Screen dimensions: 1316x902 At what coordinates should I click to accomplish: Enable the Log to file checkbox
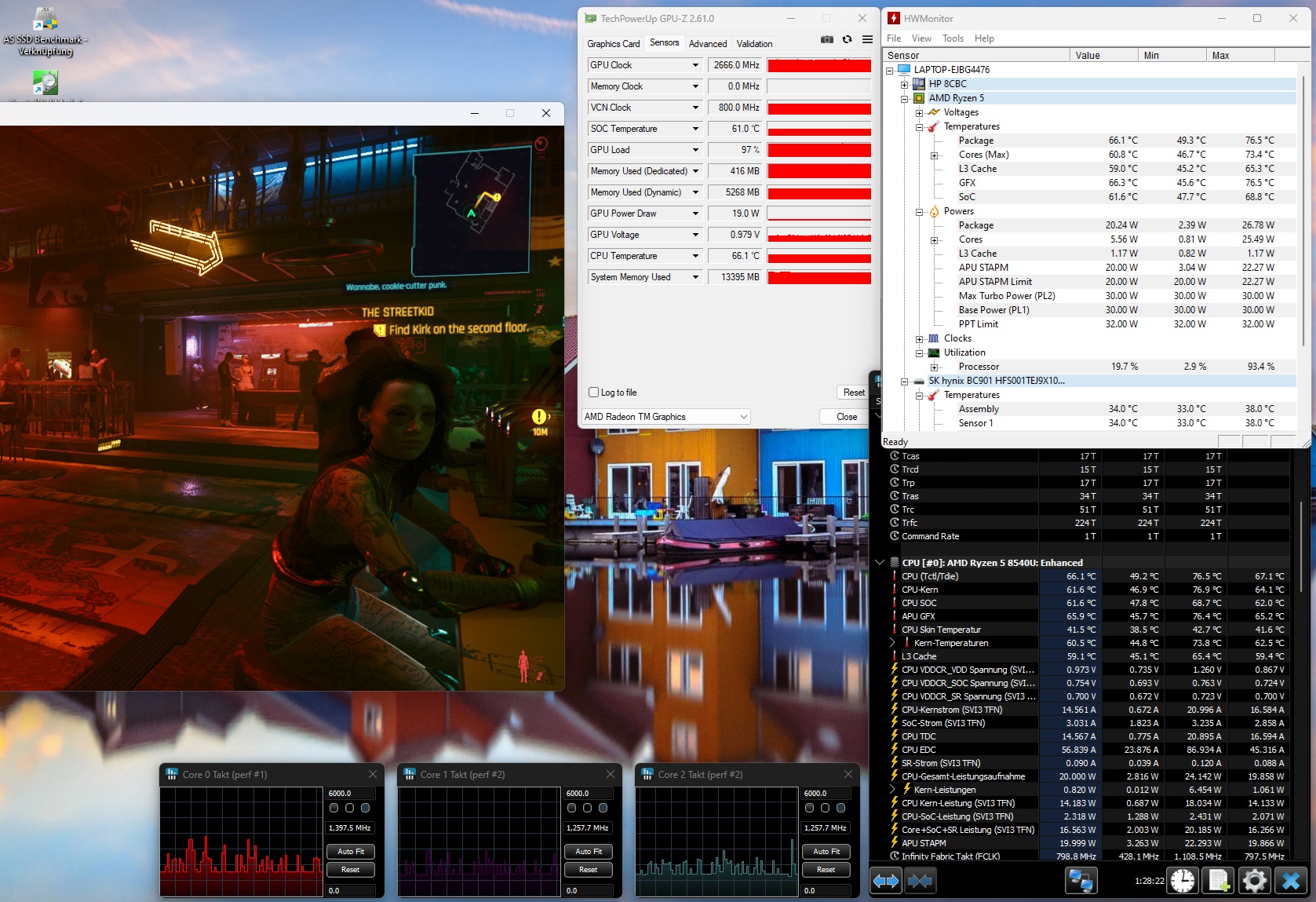pos(594,393)
